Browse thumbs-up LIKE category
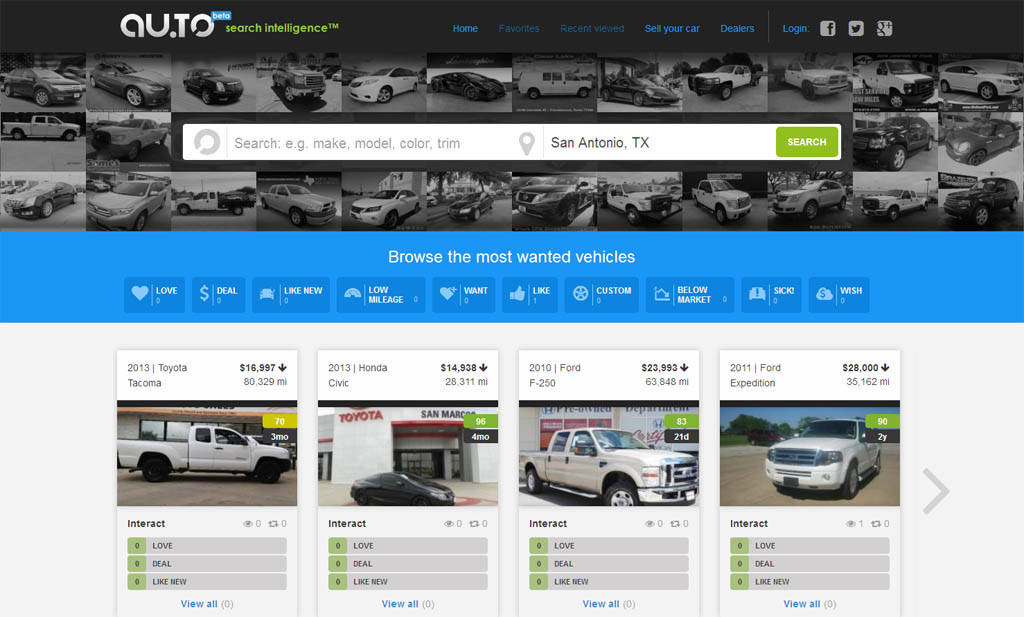1024x617 pixels. pos(530,294)
